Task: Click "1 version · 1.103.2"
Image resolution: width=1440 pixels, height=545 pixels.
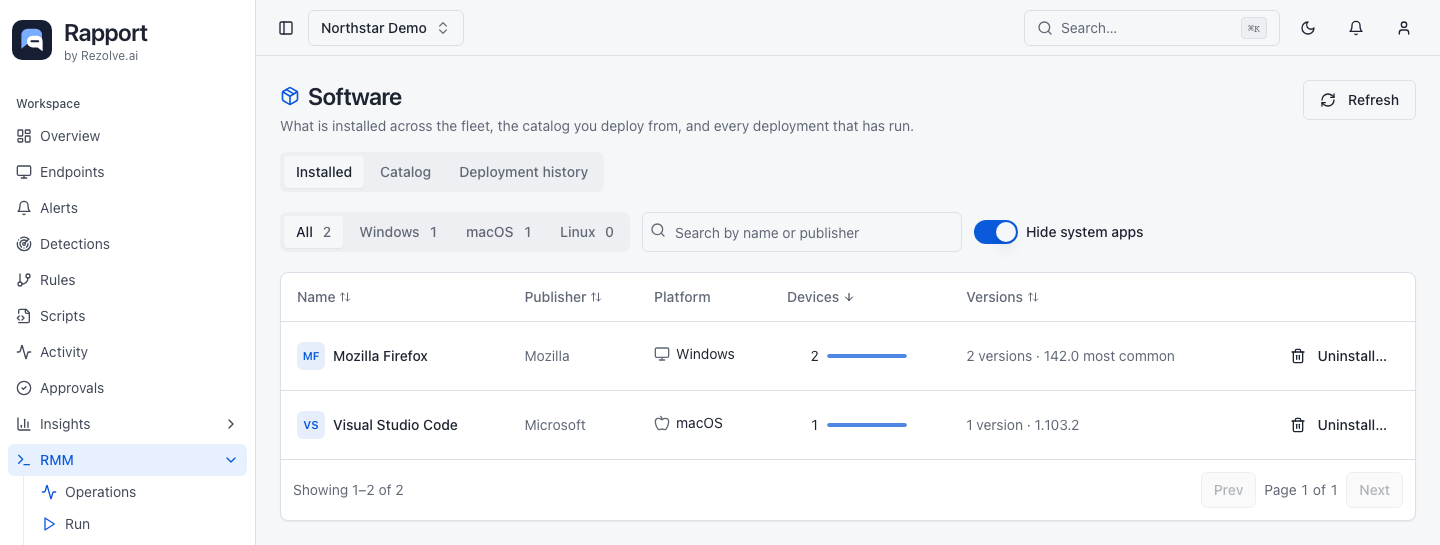Action: point(1022,425)
